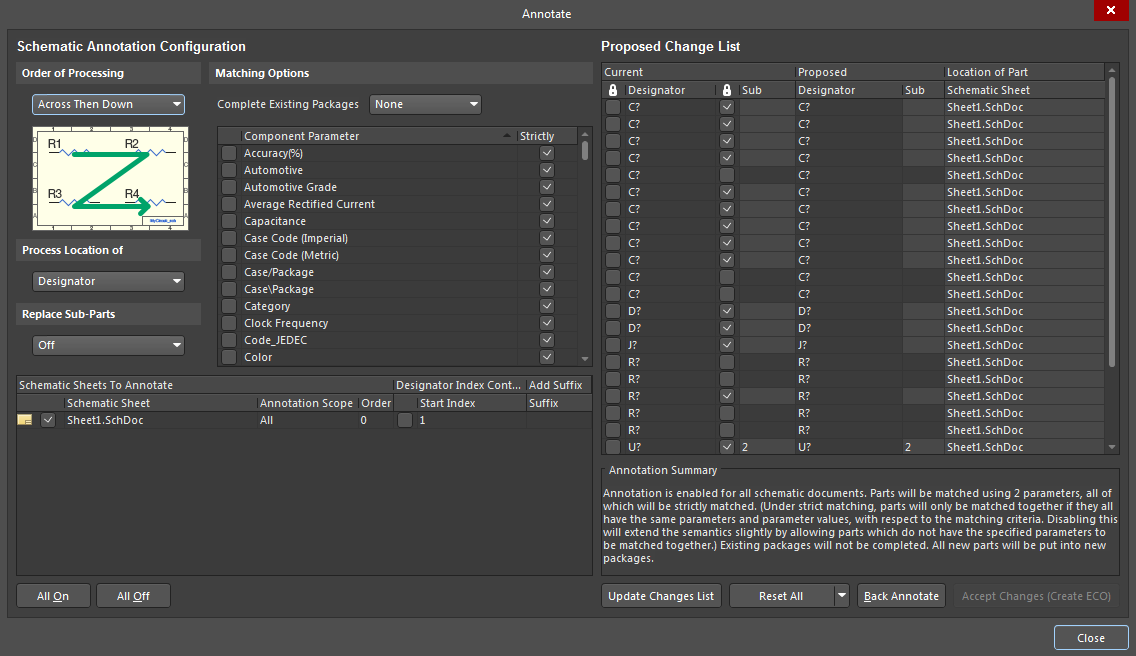Toggle the Strictly checkbox for Clock Frequency
Screen dimensions: 1136x656
tap(546, 322)
